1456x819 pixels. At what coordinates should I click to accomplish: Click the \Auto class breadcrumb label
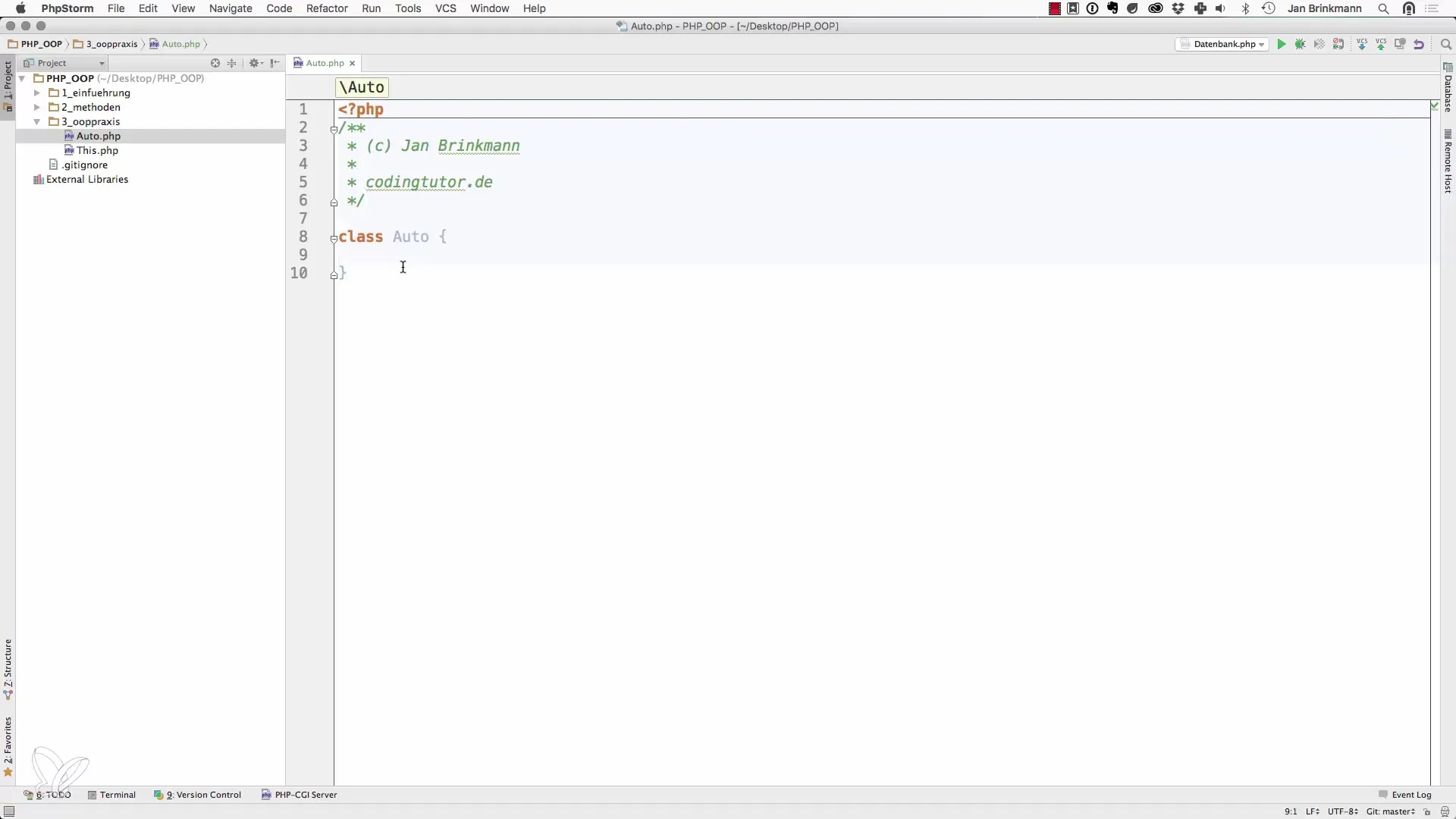click(x=362, y=87)
